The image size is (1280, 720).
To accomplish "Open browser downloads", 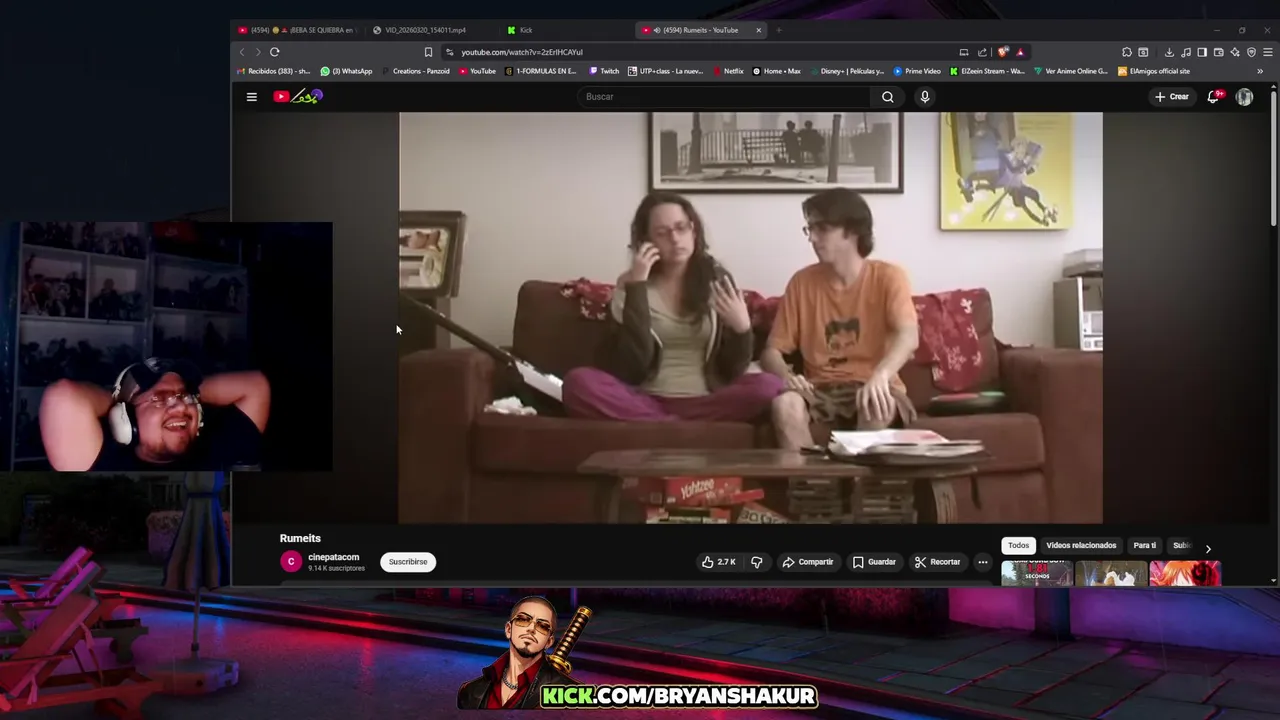I will 1169,52.
